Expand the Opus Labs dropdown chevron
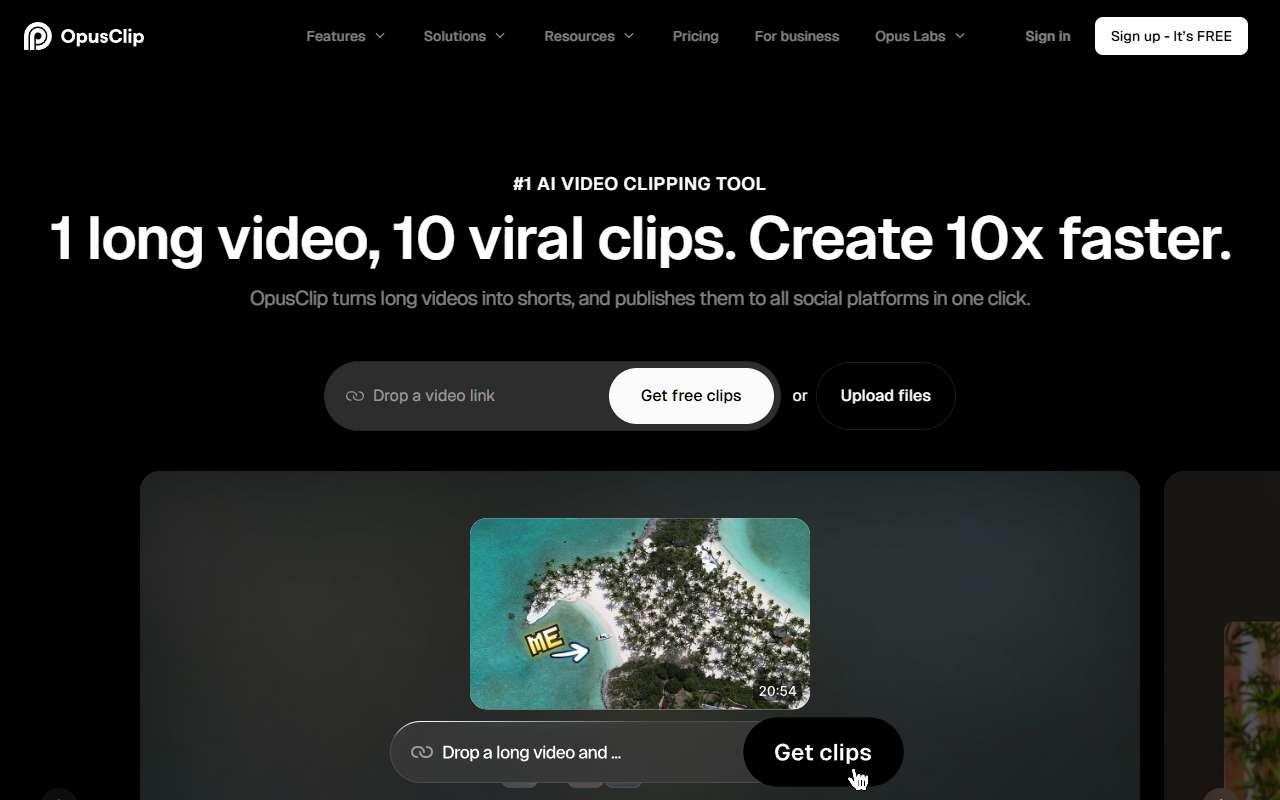 coord(960,36)
